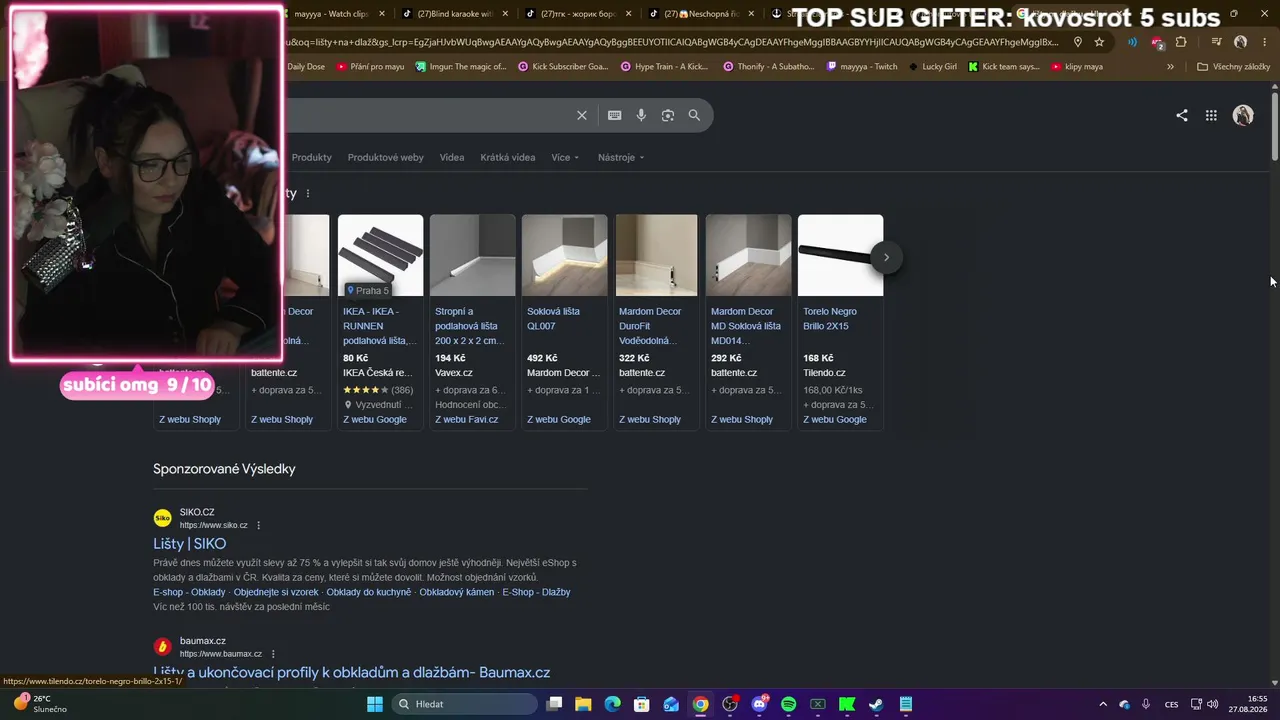Viewport: 1280px width, 720px height.
Task: Open the volume control in system tray
Action: click(1212, 704)
